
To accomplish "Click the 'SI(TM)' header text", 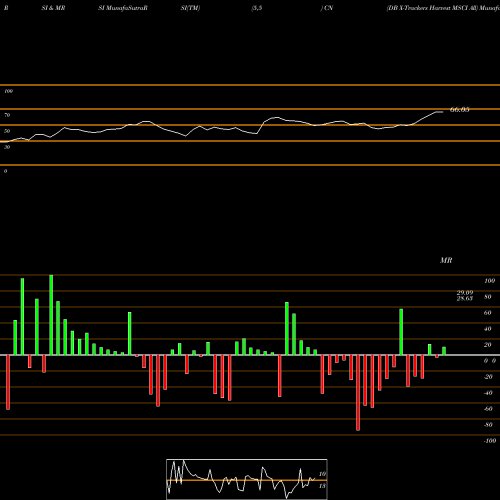I will coord(190,8).
